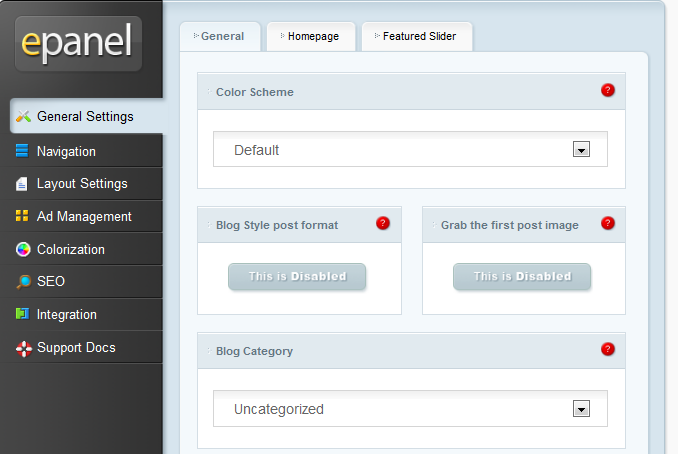
Task: Click the Colorization color wheel icon
Action: [23, 249]
